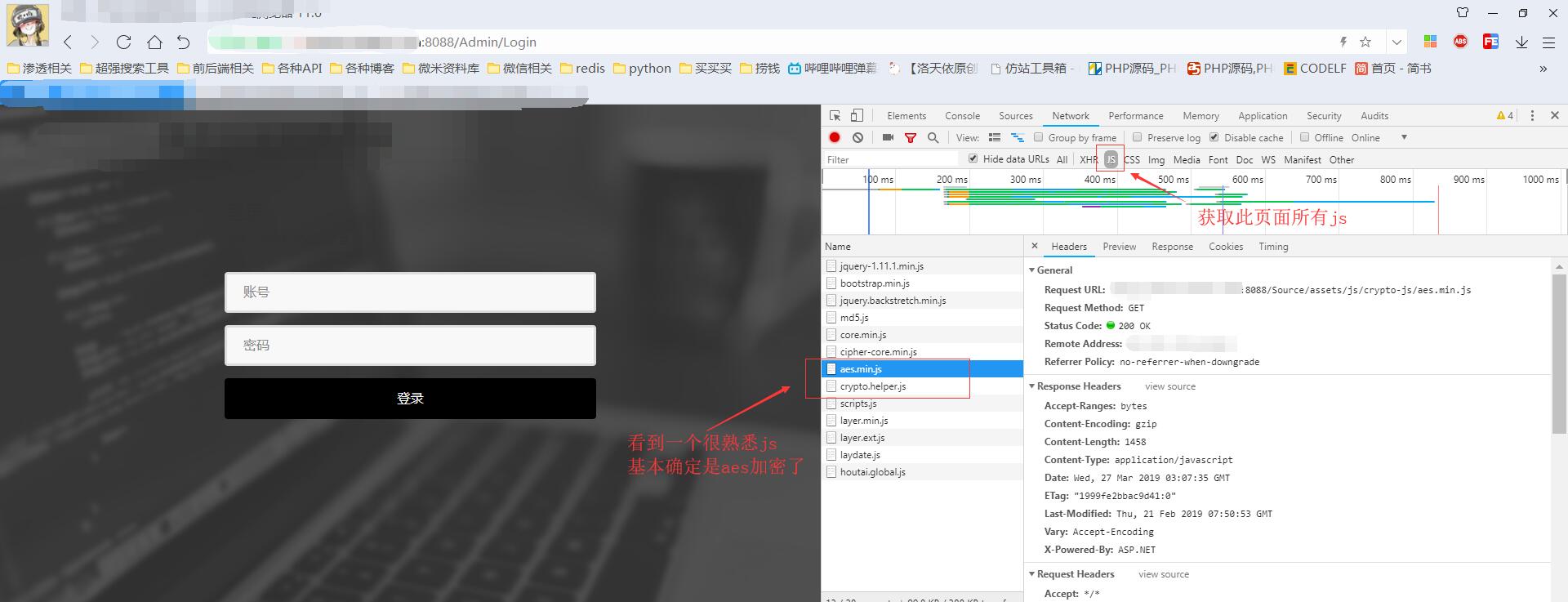Screen dimensions: 1568x602
Task: Select the CSS resource type filter
Action: 1132,159
